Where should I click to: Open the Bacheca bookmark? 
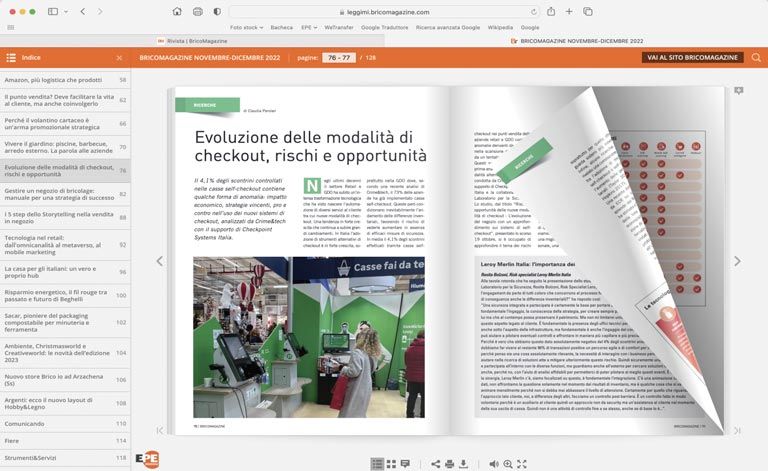pos(282,27)
